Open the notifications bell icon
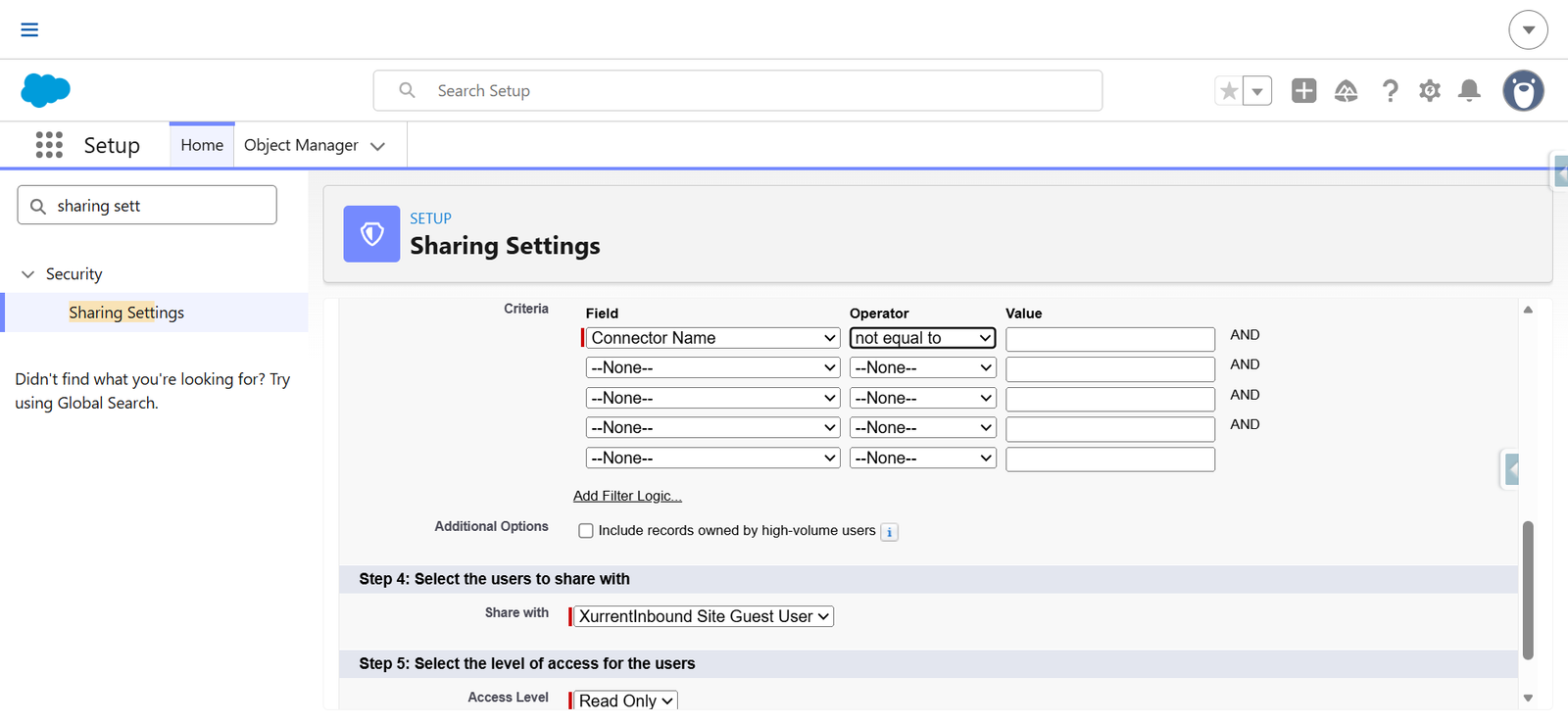This screenshot has width=1568, height=725. (1469, 90)
